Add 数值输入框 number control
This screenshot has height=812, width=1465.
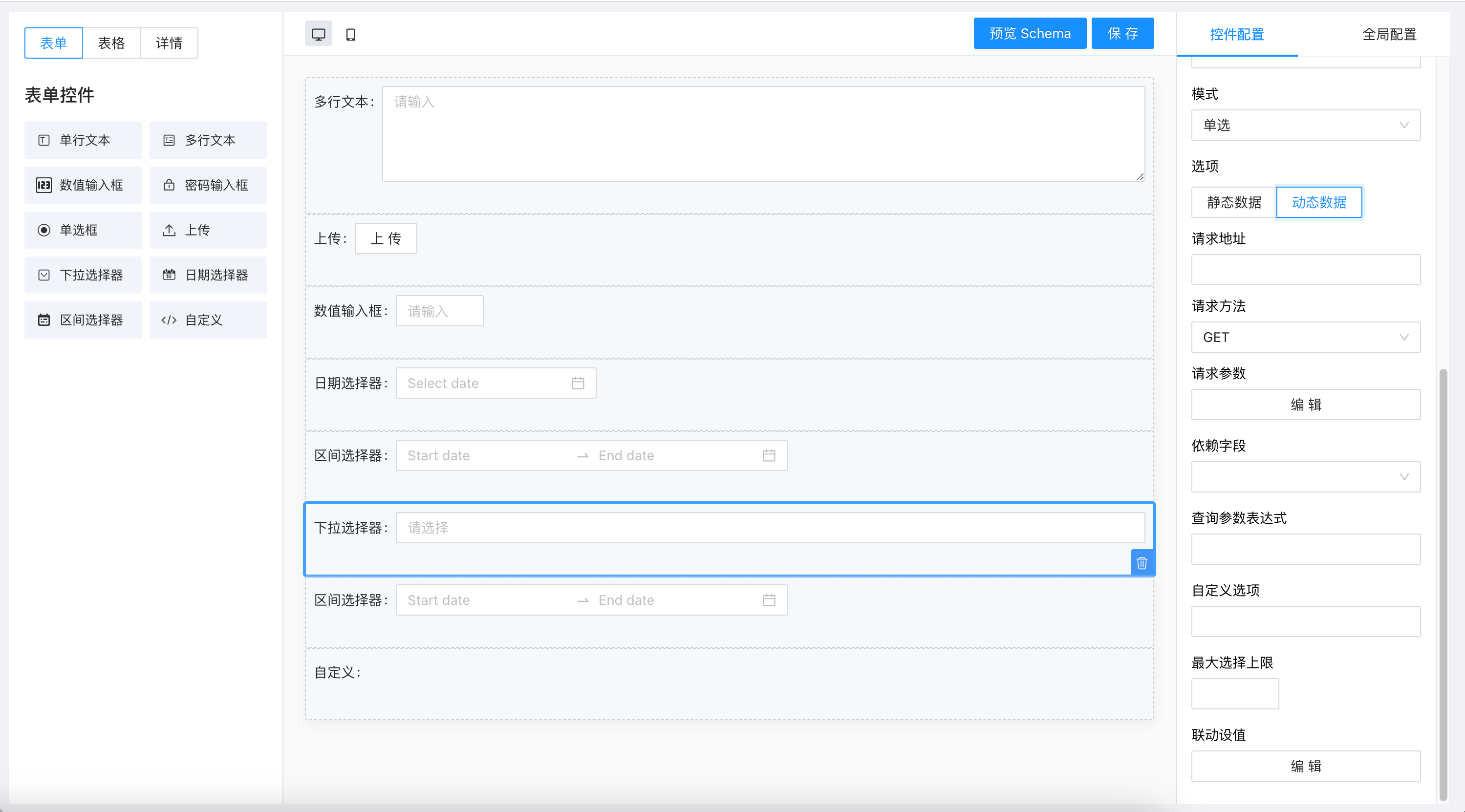(83, 185)
